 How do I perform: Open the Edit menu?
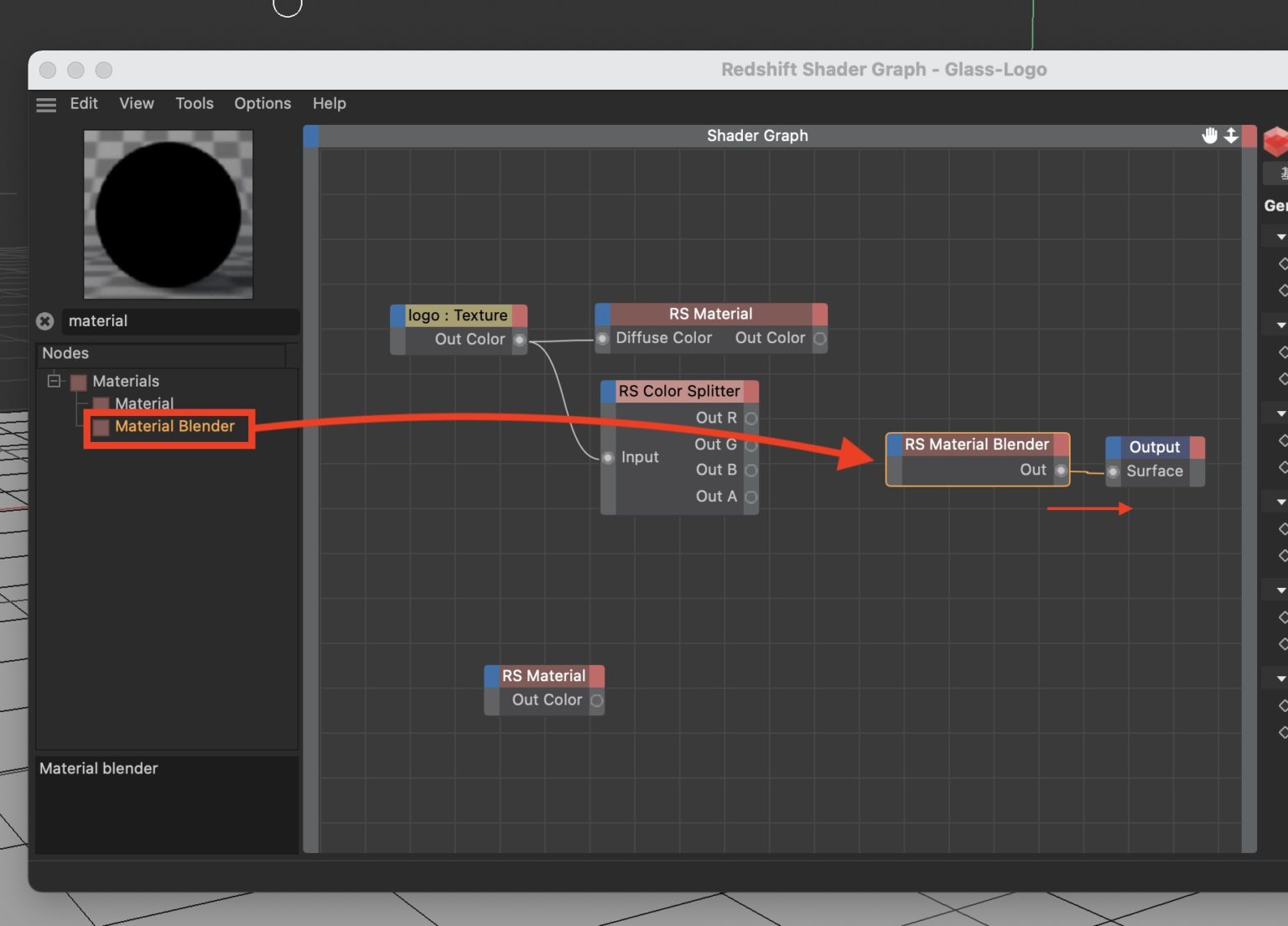pyautogui.click(x=83, y=103)
